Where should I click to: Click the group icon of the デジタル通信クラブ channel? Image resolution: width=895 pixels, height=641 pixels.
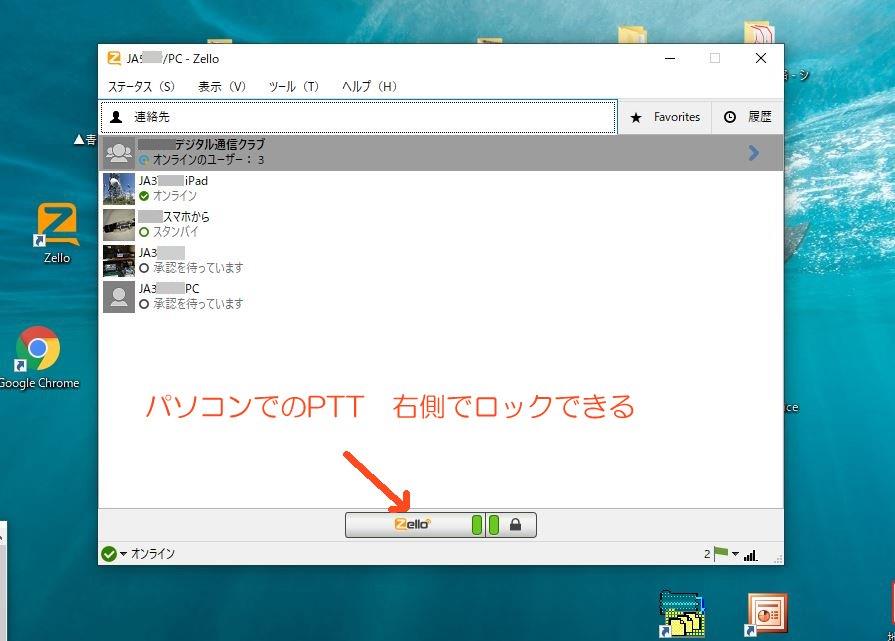tap(119, 153)
